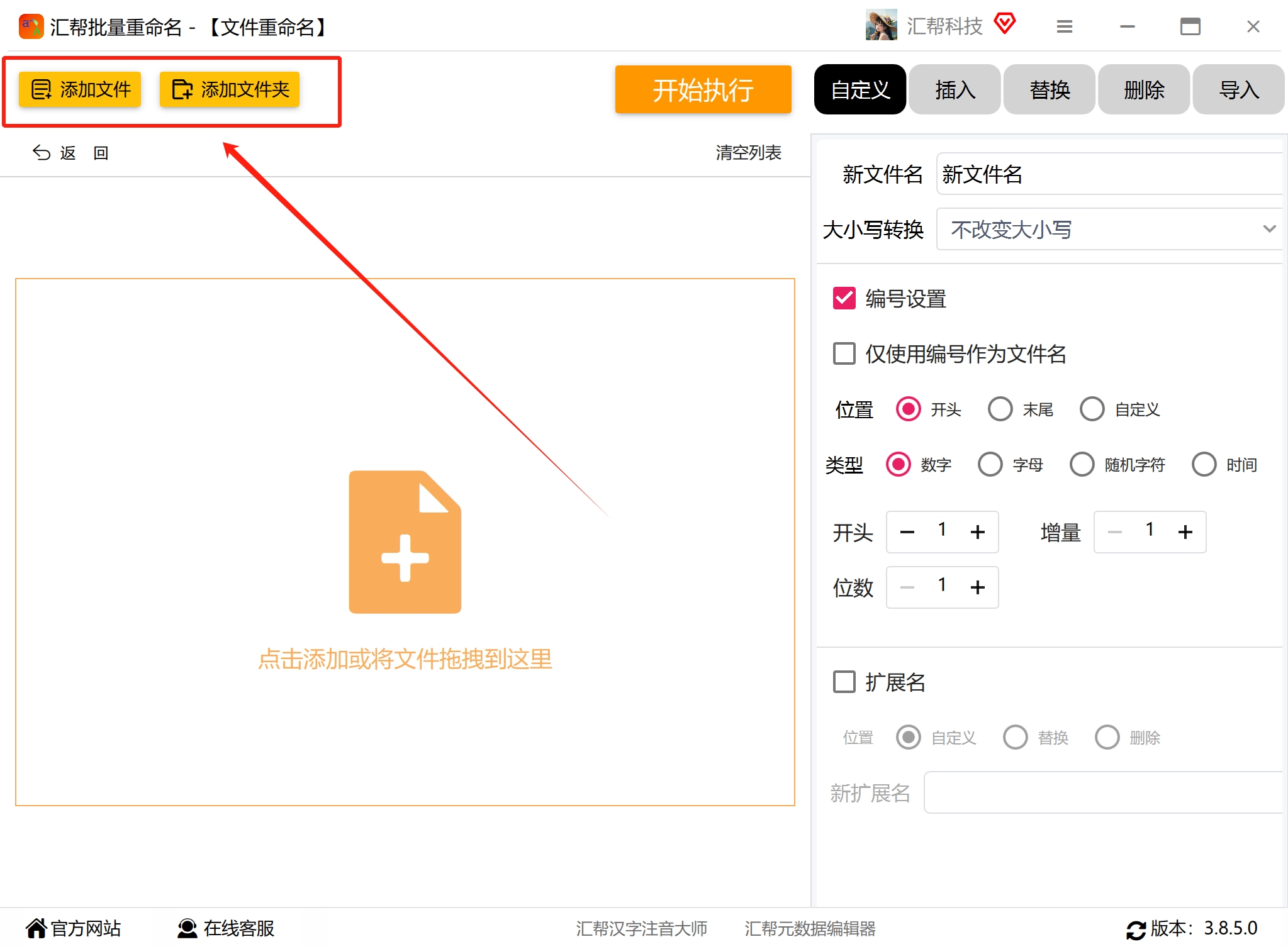
Task: Select 数字 type radio button
Action: [898, 465]
